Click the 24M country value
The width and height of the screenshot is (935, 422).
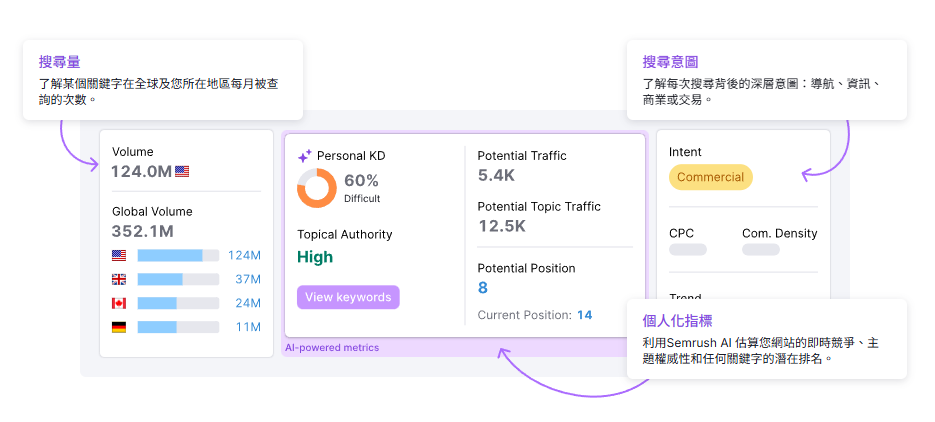coord(247,303)
